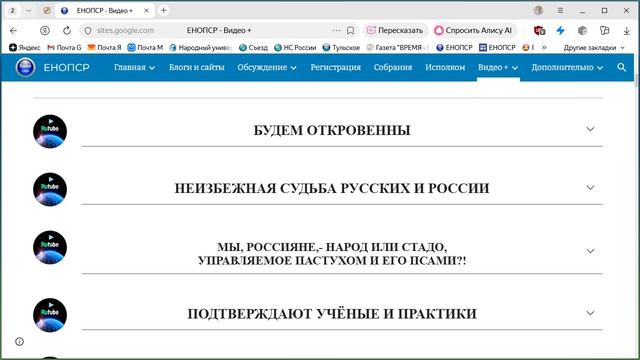Click the blue lightning turbo icon
This screenshot has height=360, width=640.
tap(560, 31)
